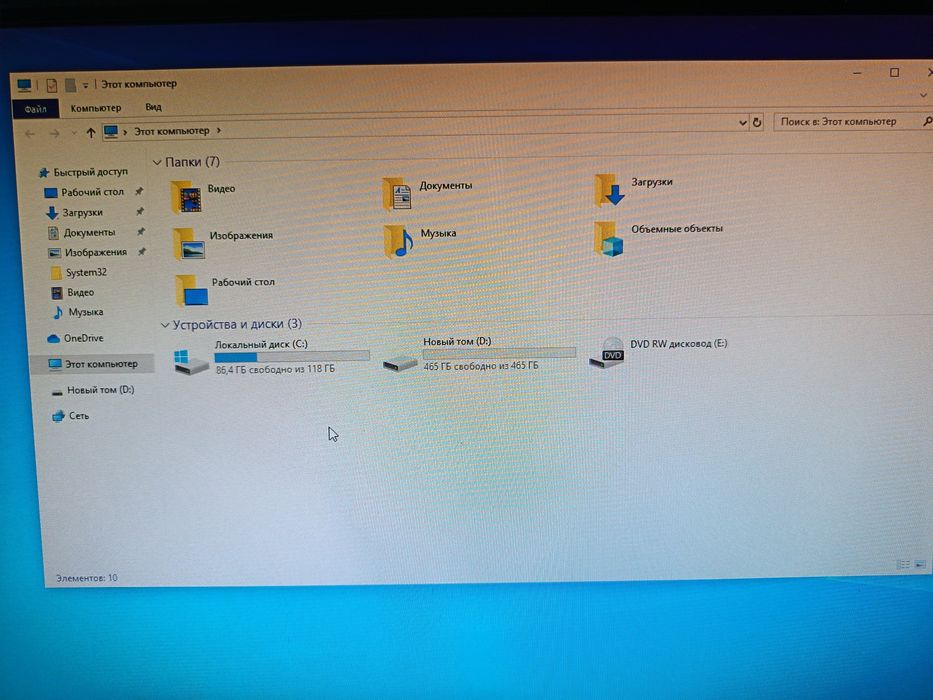Viewport: 933px width, 700px height.
Task: Open the Объемные объекты folder icon
Action: (x=609, y=238)
